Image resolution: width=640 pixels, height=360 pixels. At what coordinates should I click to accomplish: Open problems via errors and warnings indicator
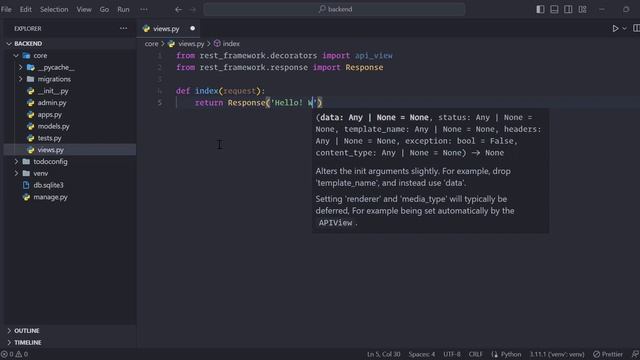(x=14, y=354)
